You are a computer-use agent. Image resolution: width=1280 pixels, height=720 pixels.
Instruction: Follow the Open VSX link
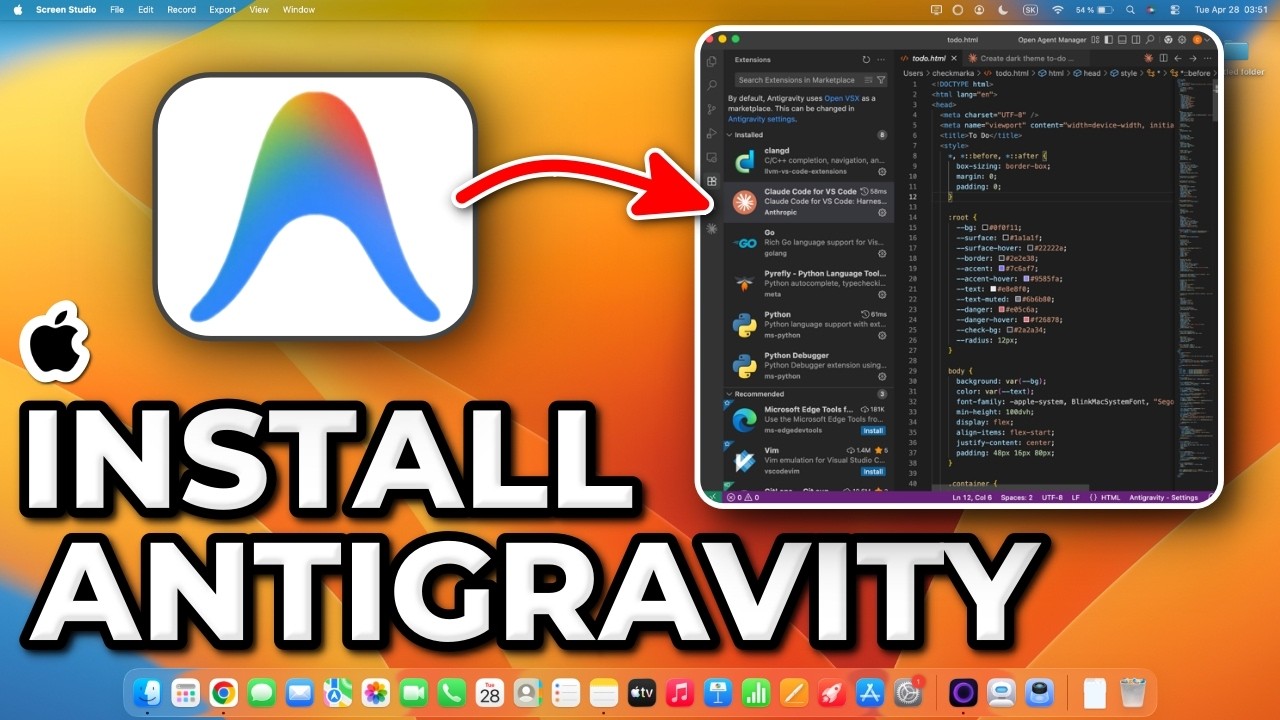(842, 98)
